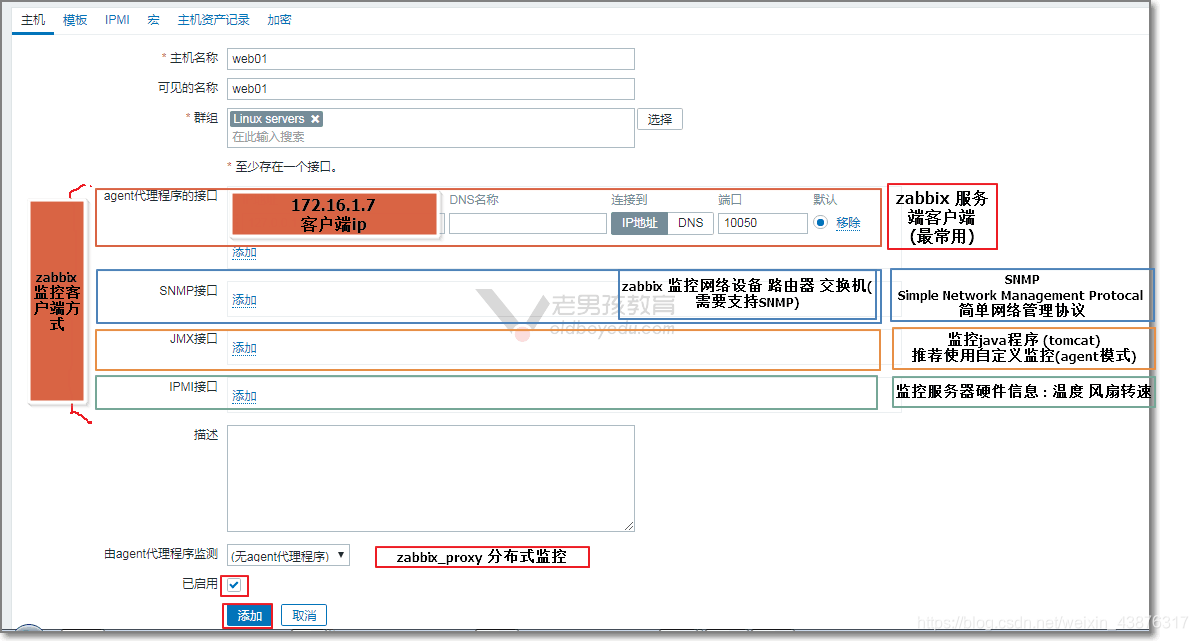Switch to the 主机 tab
Screen dimensions: 1198x641
point(33,20)
